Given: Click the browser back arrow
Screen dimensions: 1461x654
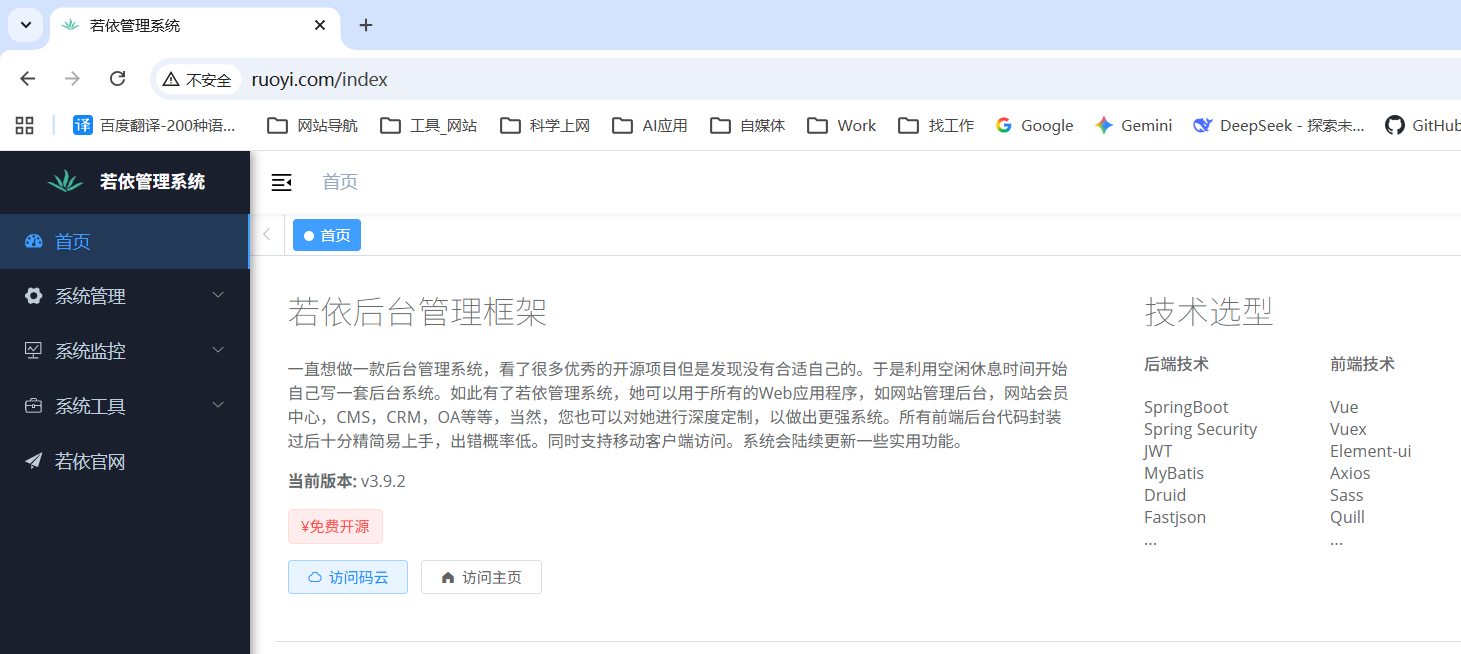Looking at the screenshot, I should click(x=28, y=79).
